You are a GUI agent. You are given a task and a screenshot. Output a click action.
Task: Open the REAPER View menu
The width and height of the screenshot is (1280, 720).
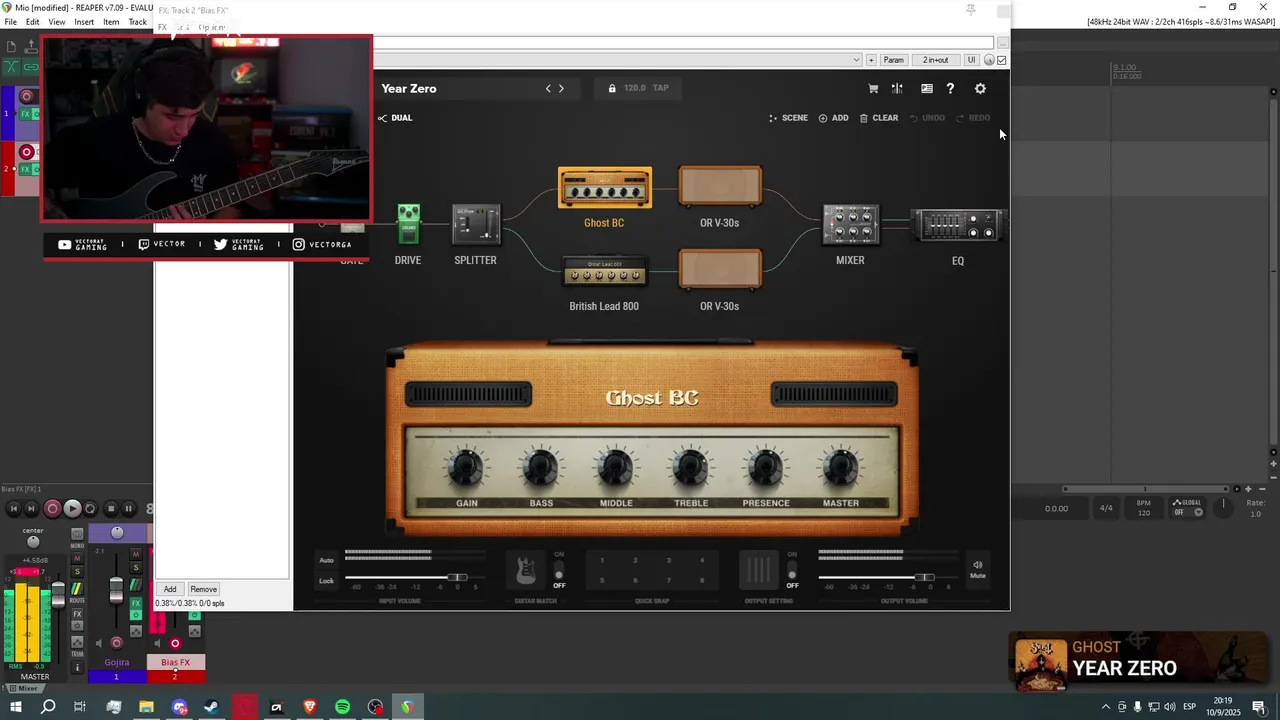(x=57, y=22)
